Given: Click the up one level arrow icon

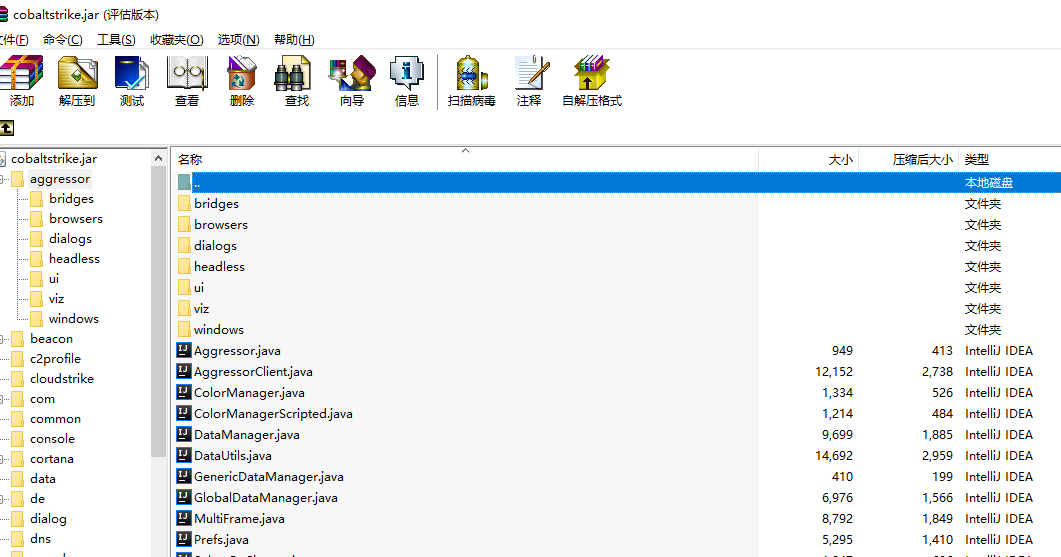Looking at the screenshot, I should [6, 127].
